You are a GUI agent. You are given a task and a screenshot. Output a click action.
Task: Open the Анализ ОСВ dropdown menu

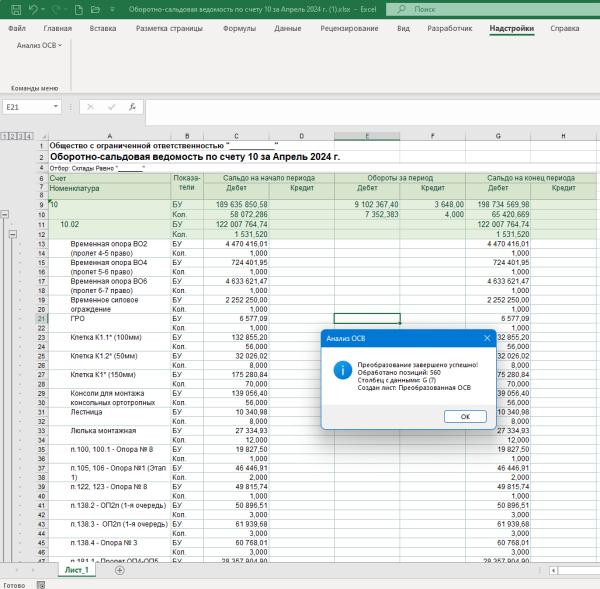coord(38,46)
